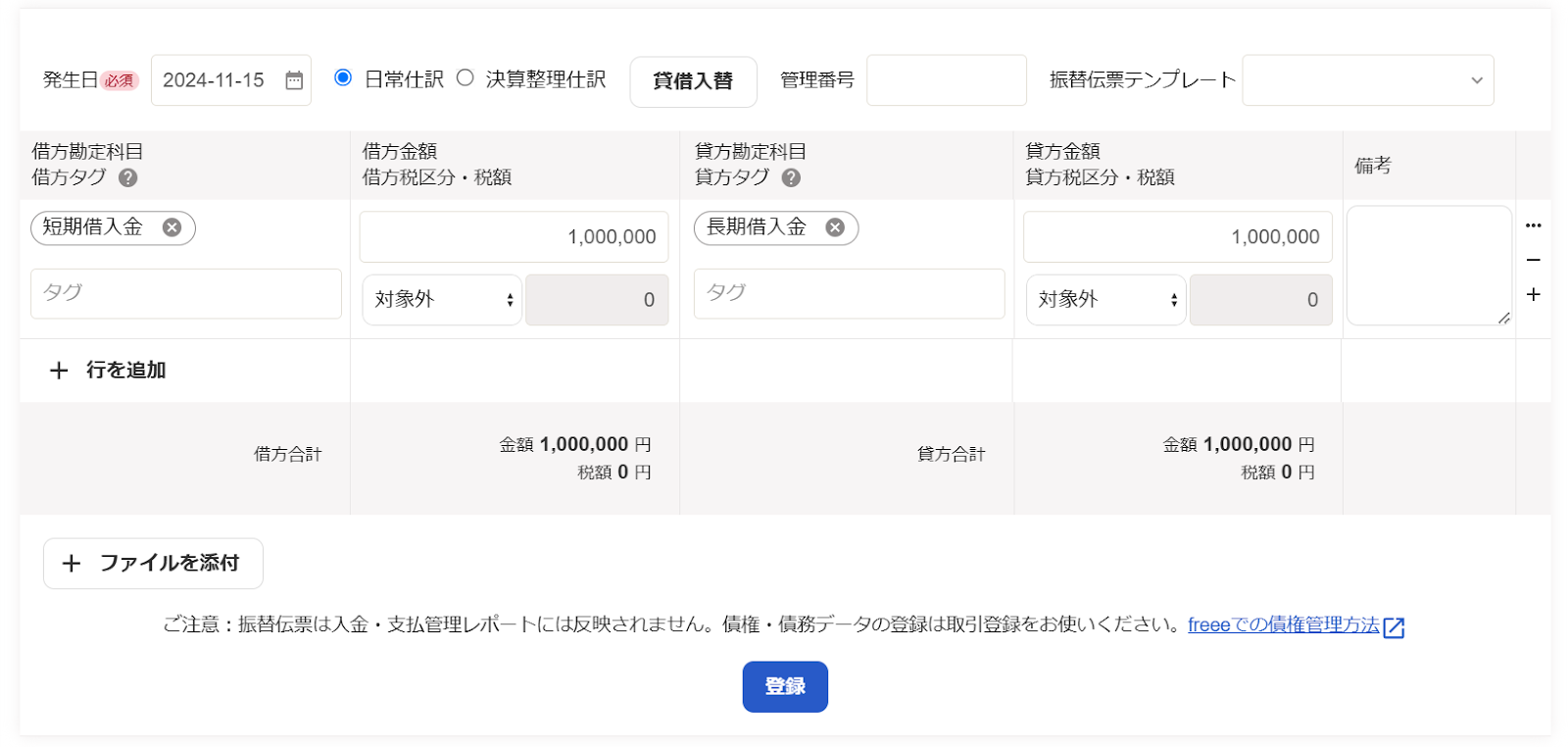Click the 貸借入替 button
Viewport: 1568px width, 747px height.
[693, 81]
